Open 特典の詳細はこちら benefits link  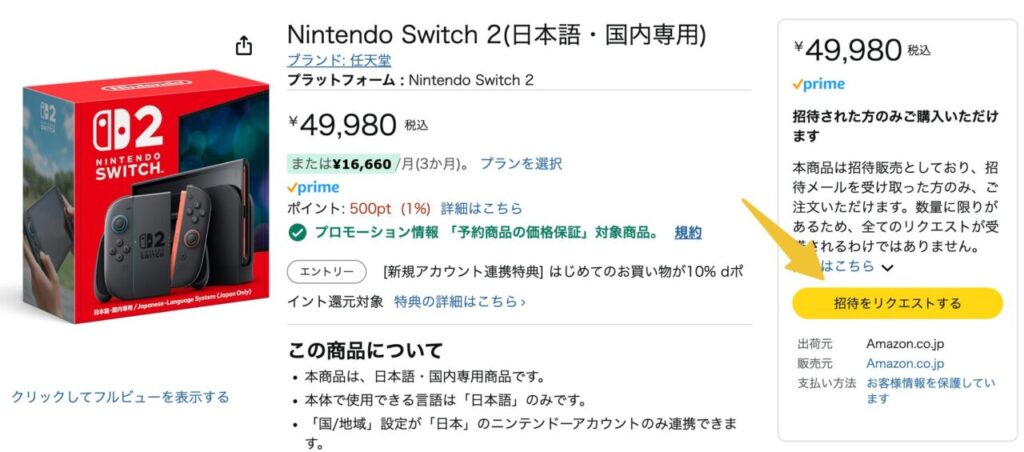pos(460,301)
